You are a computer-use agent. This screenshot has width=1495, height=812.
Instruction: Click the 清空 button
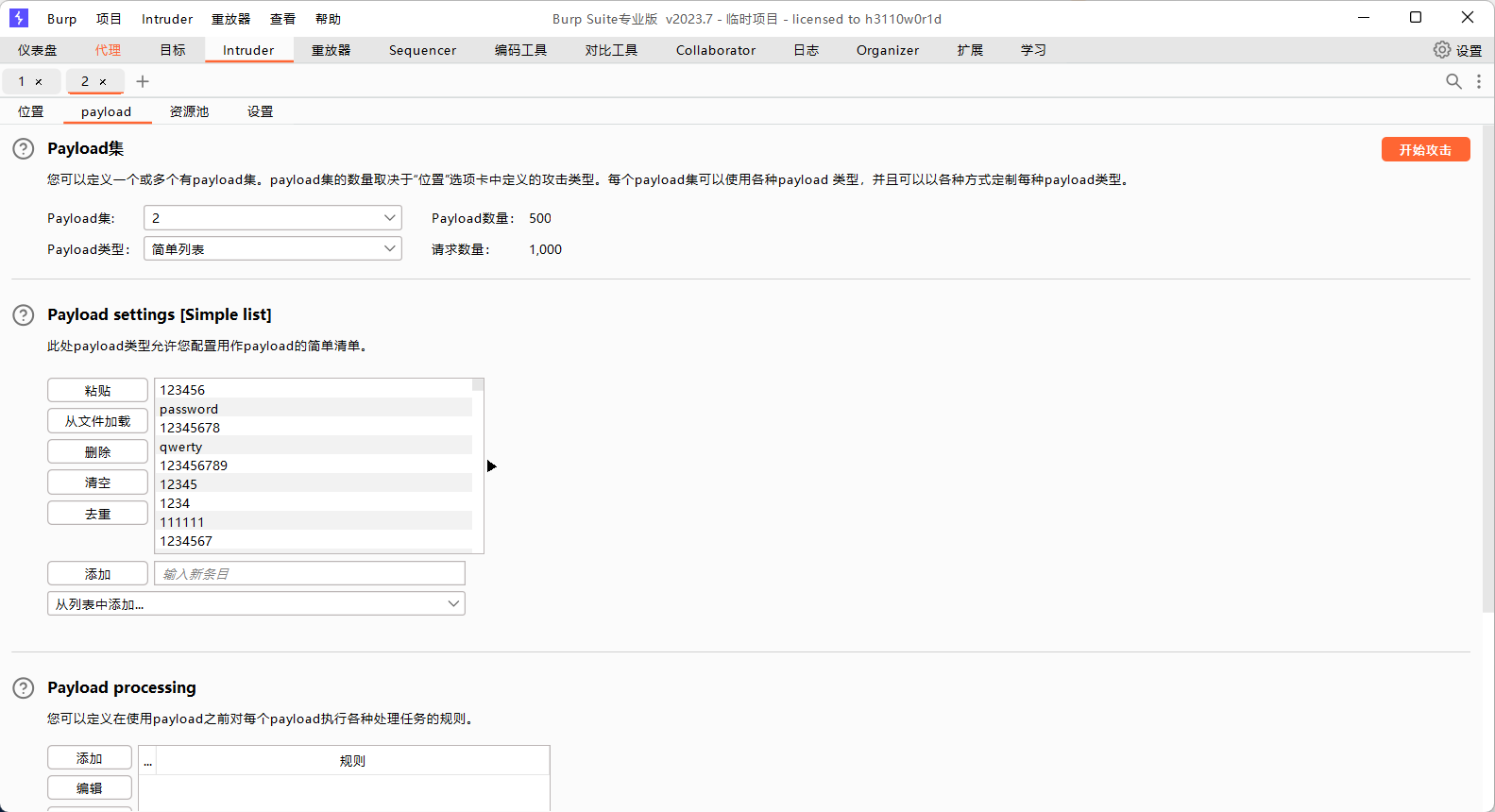pyautogui.click(x=97, y=482)
